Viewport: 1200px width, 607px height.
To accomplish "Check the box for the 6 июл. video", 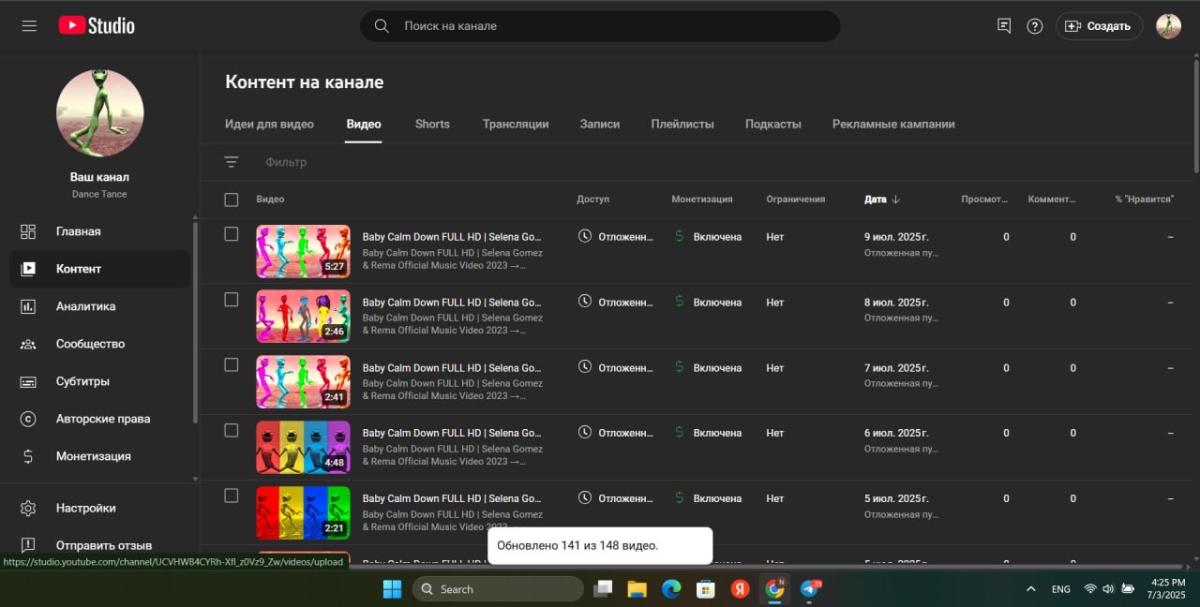I will [231, 430].
